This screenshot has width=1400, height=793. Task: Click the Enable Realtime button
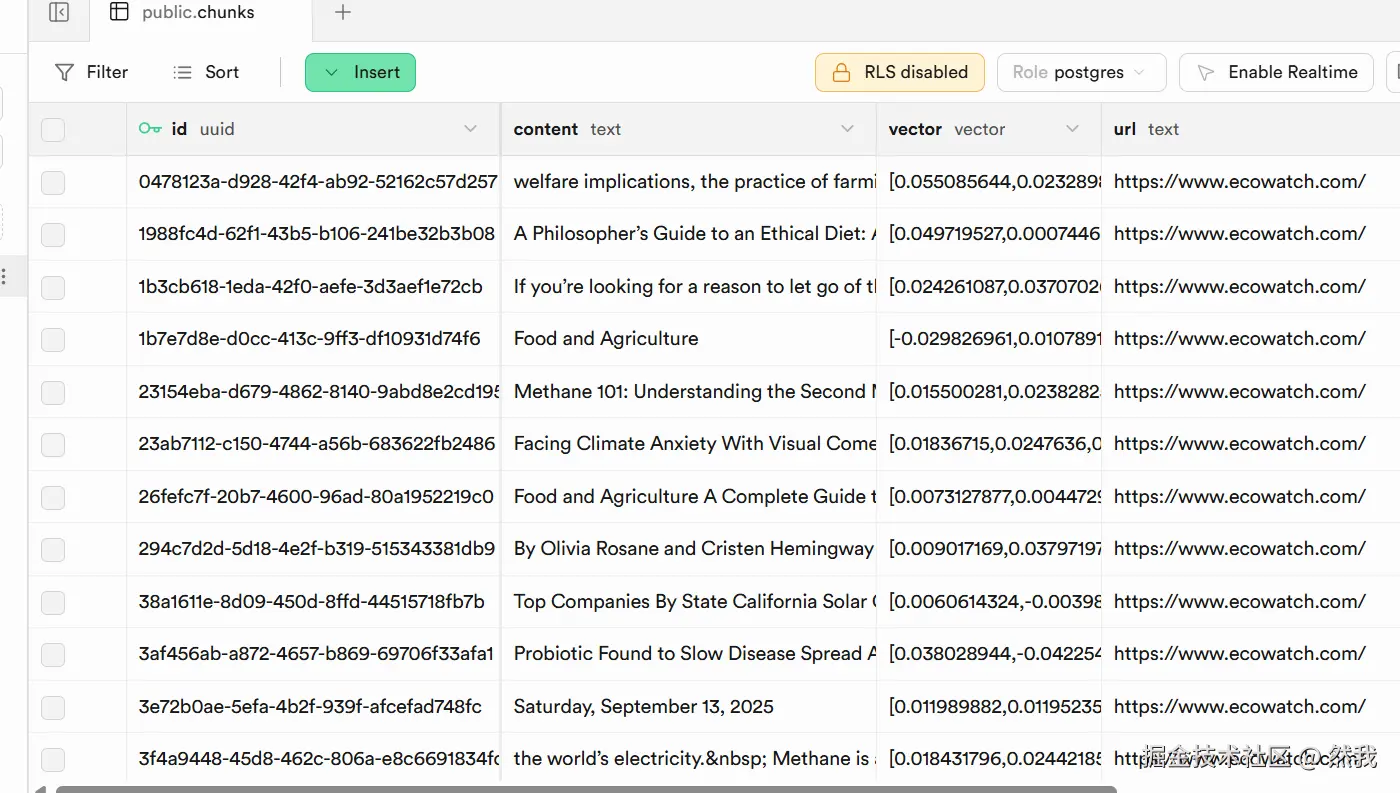pyautogui.click(x=1278, y=72)
